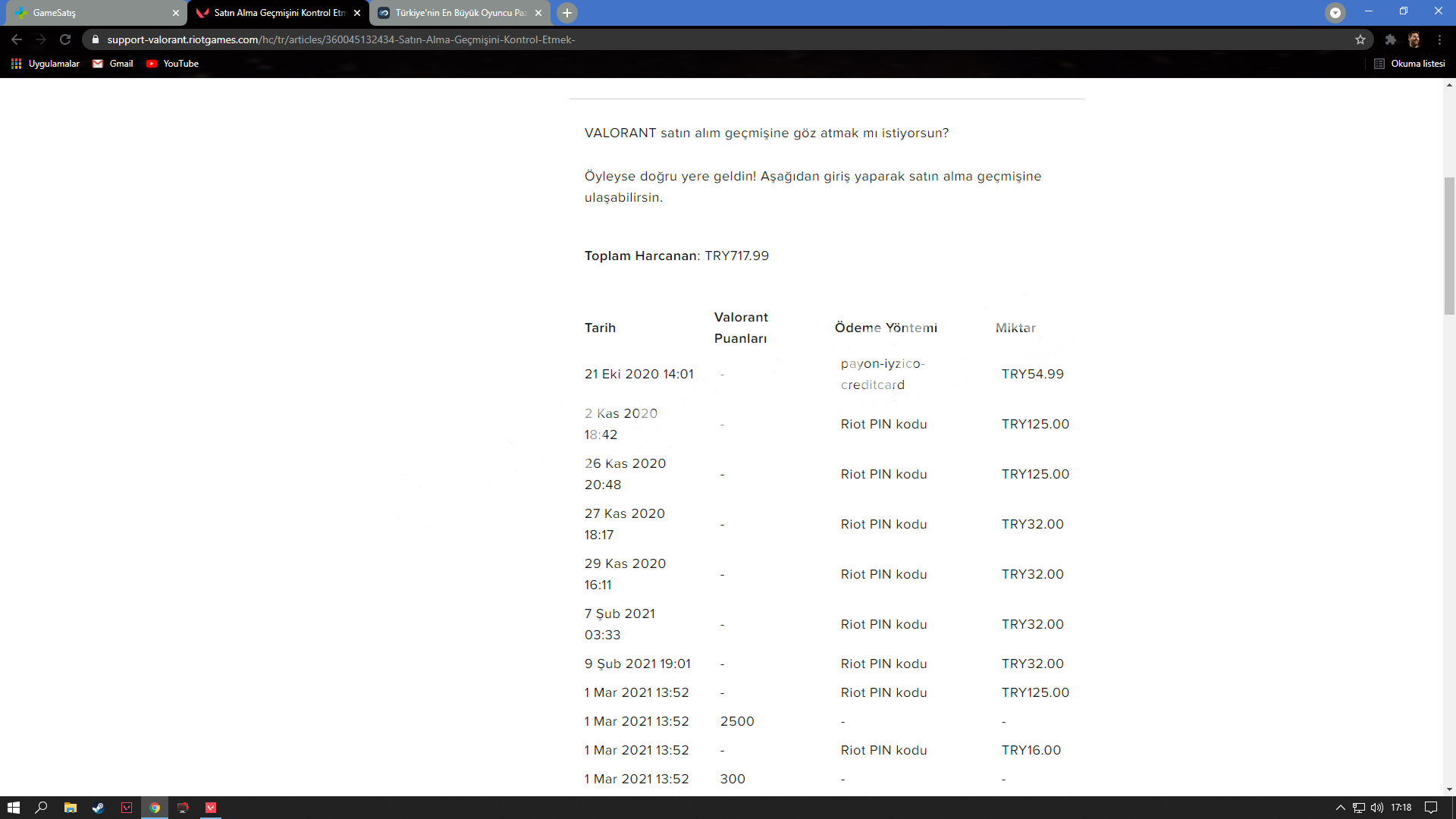Show hidden system tray icons

point(1340,808)
